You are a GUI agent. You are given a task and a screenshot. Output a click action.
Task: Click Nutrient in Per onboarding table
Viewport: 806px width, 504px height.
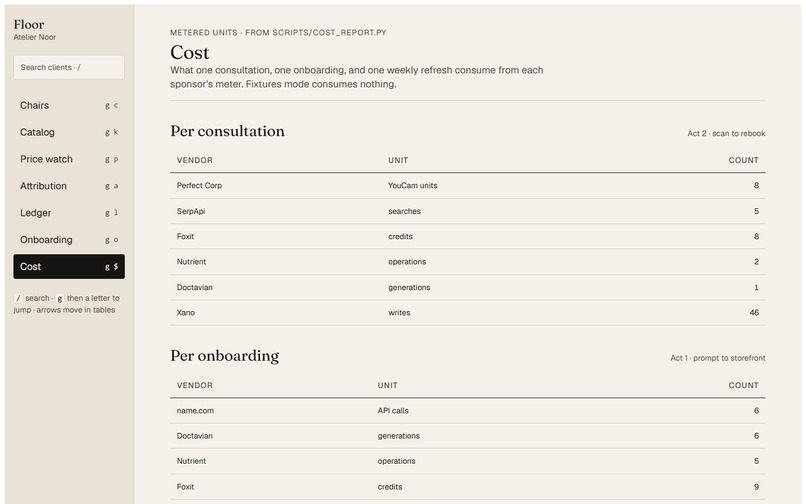coord(191,461)
